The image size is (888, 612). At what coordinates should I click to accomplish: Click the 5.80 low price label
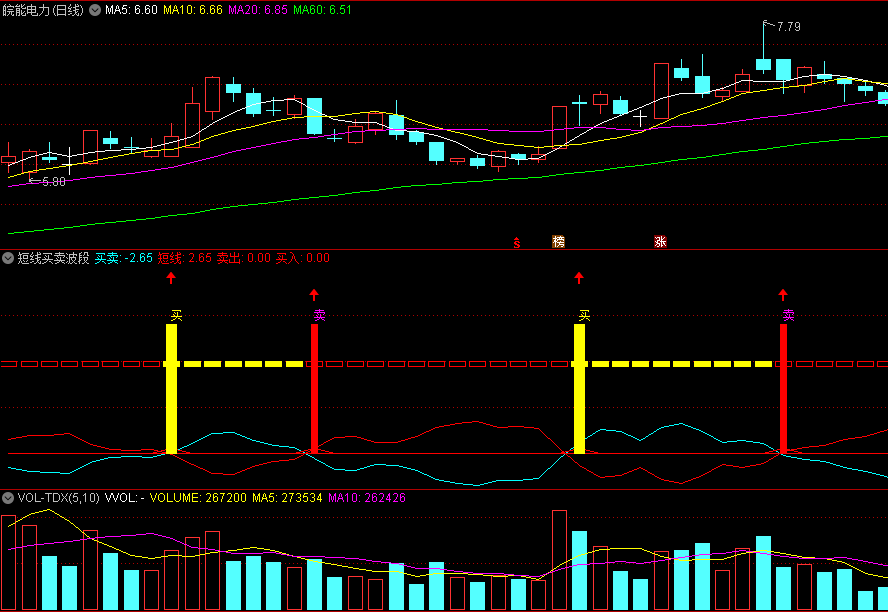pyautogui.click(x=54, y=182)
